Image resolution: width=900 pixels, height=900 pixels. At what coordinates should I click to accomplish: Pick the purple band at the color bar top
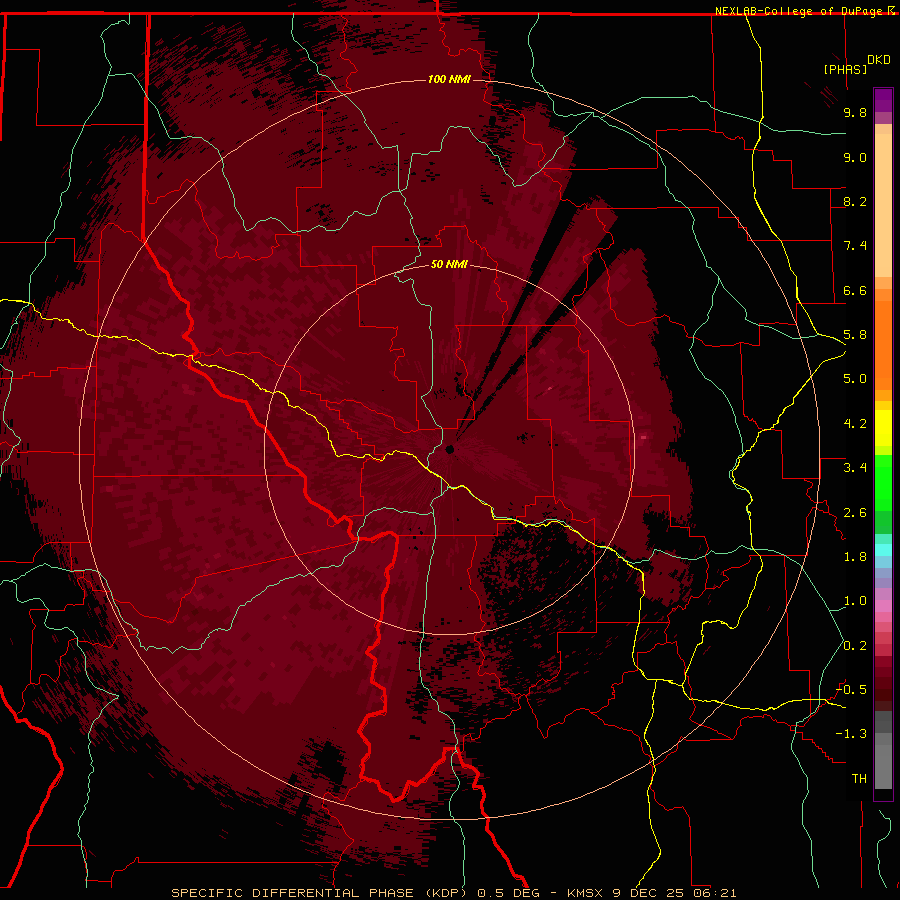click(x=883, y=100)
